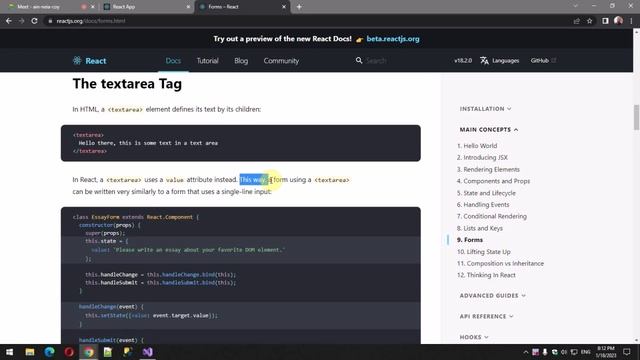Open Opera browser from taskbar
This screenshot has height=360, width=640.
69,352
